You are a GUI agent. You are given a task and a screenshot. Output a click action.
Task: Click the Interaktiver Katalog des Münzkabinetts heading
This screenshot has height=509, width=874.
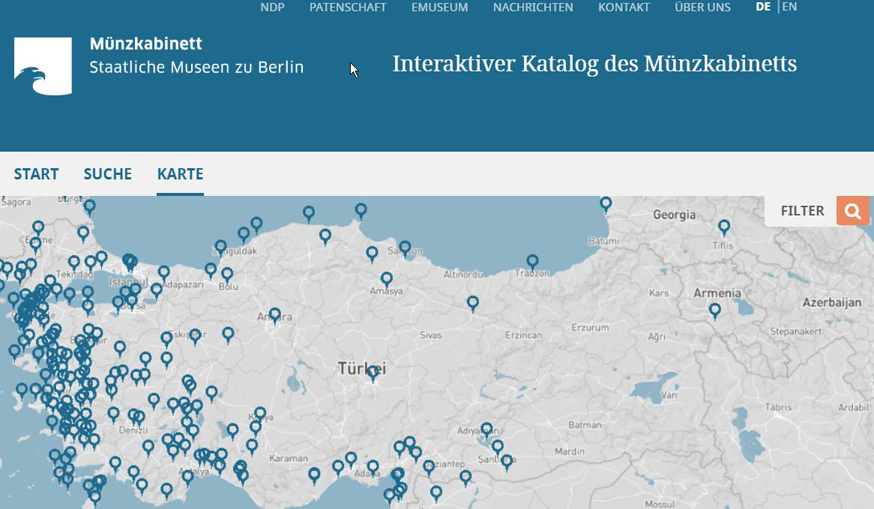pyautogui.click(x=594, y=64)
